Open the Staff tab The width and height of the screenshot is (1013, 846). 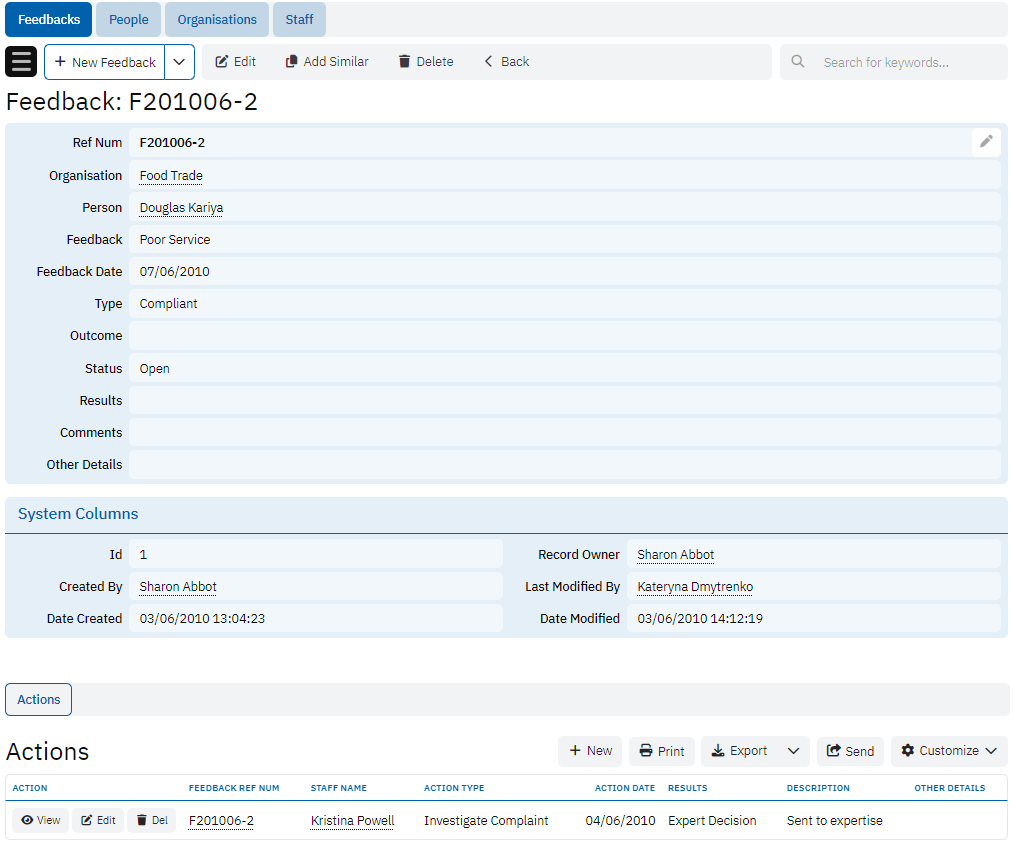[x=299, y=19]
